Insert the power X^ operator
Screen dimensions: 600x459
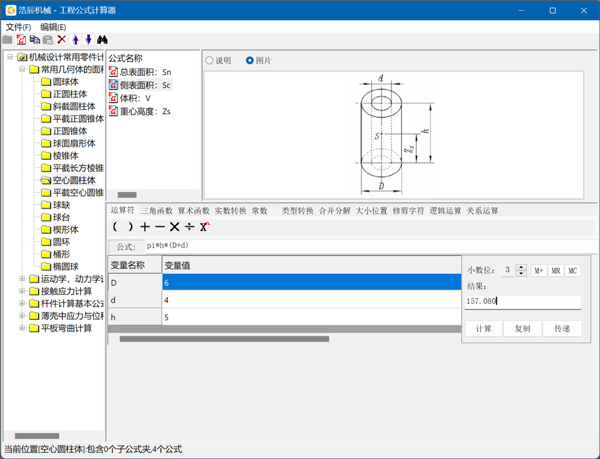click(204, 227)
